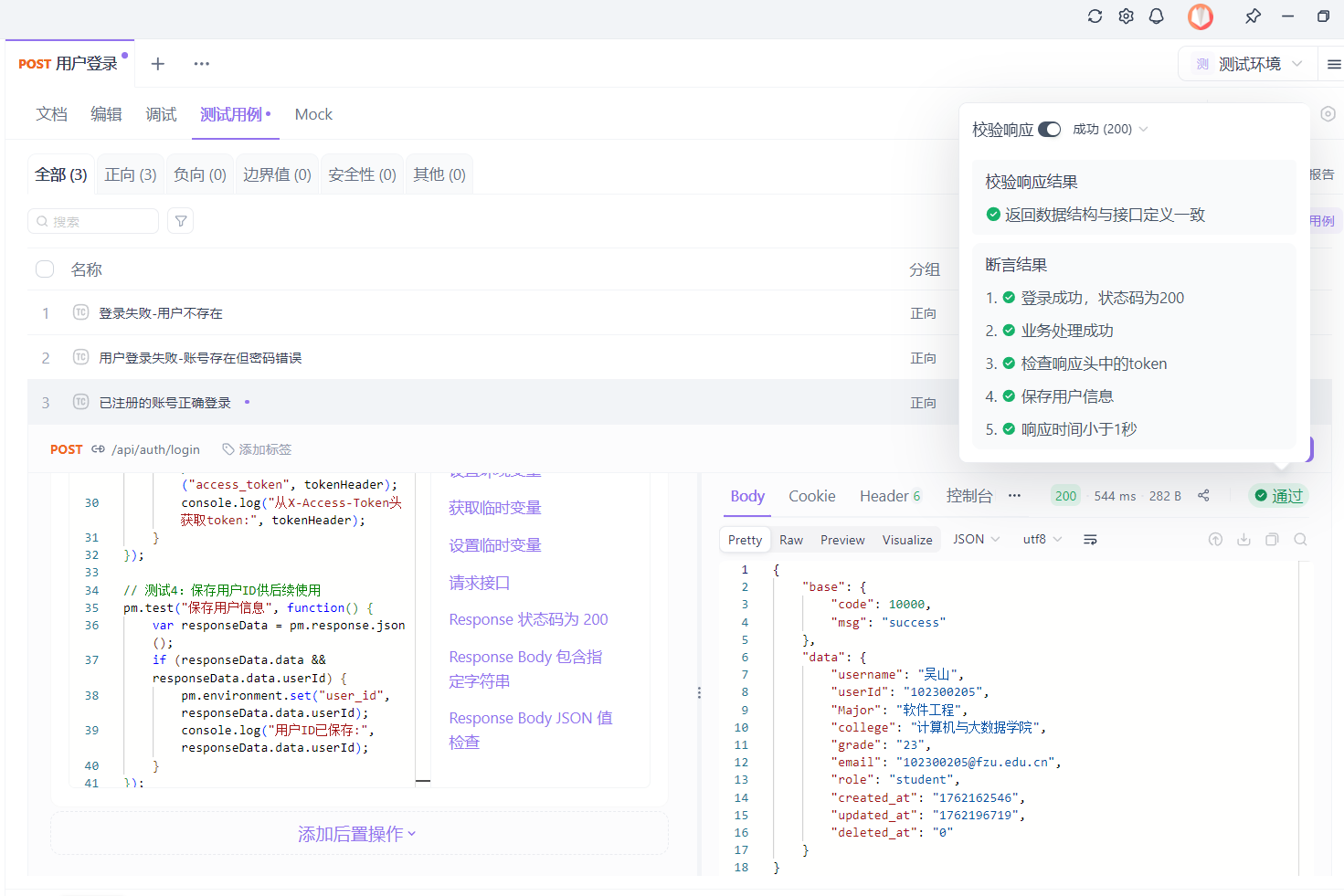Copy the response body
The image size is (1344, 896).
click(x=1272, y=540)
